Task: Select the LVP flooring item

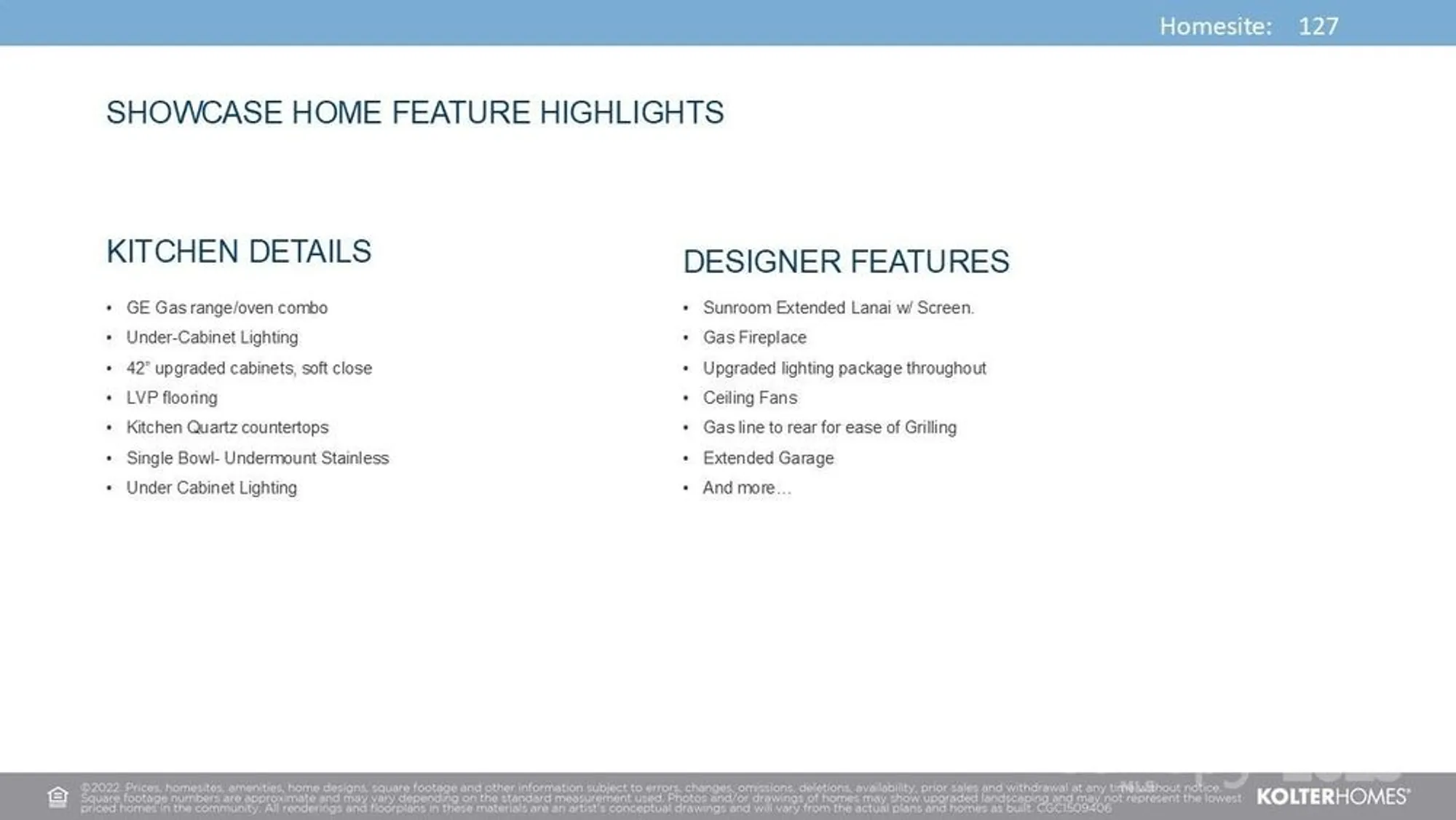Action: coord(172,398)
